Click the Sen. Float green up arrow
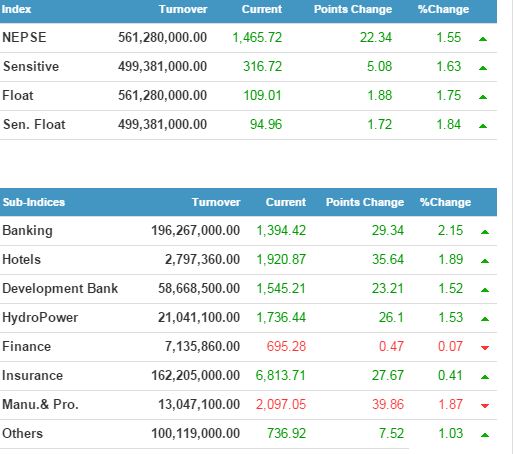This screenshot has height=454, width=513. pyautogui.click(x=483, y=126)
